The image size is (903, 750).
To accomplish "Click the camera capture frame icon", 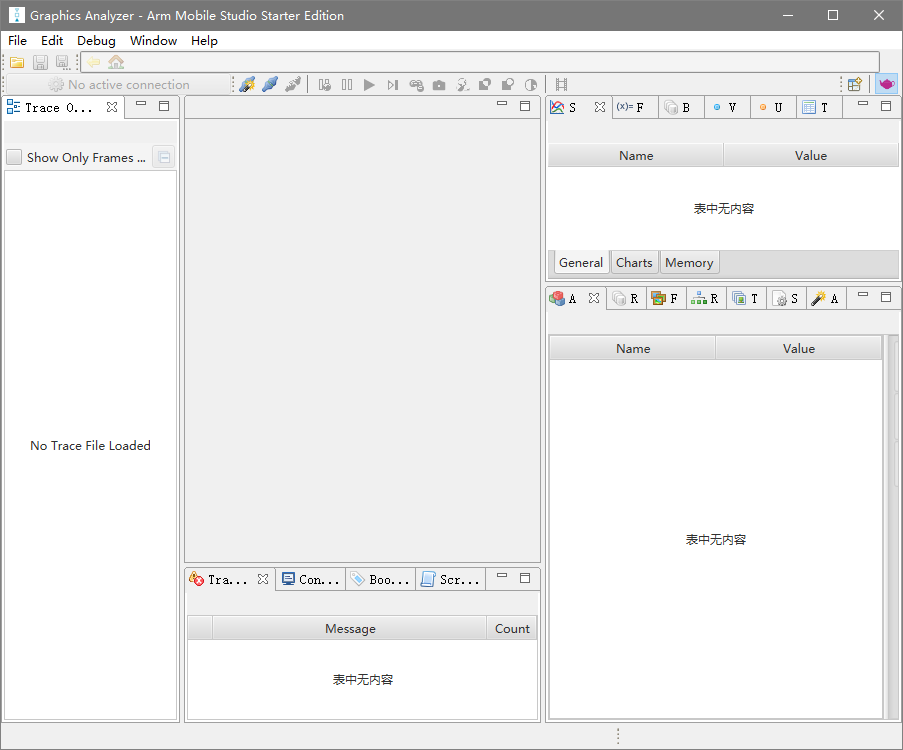I will point(439,85).
